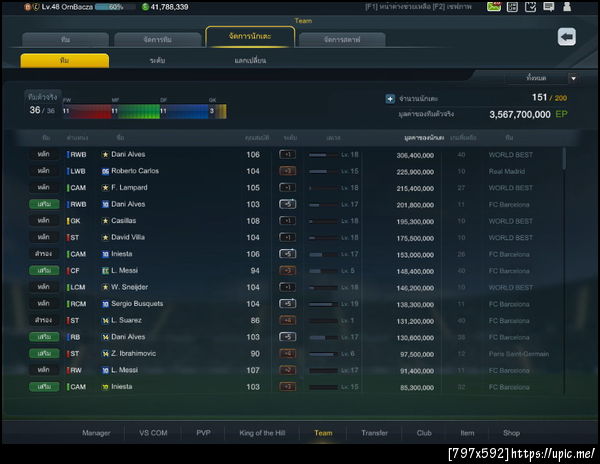This screenshot has width=600, height=464.
Task: Click the +6 grade badge in L. Suarez row
Action: point(287,320)
